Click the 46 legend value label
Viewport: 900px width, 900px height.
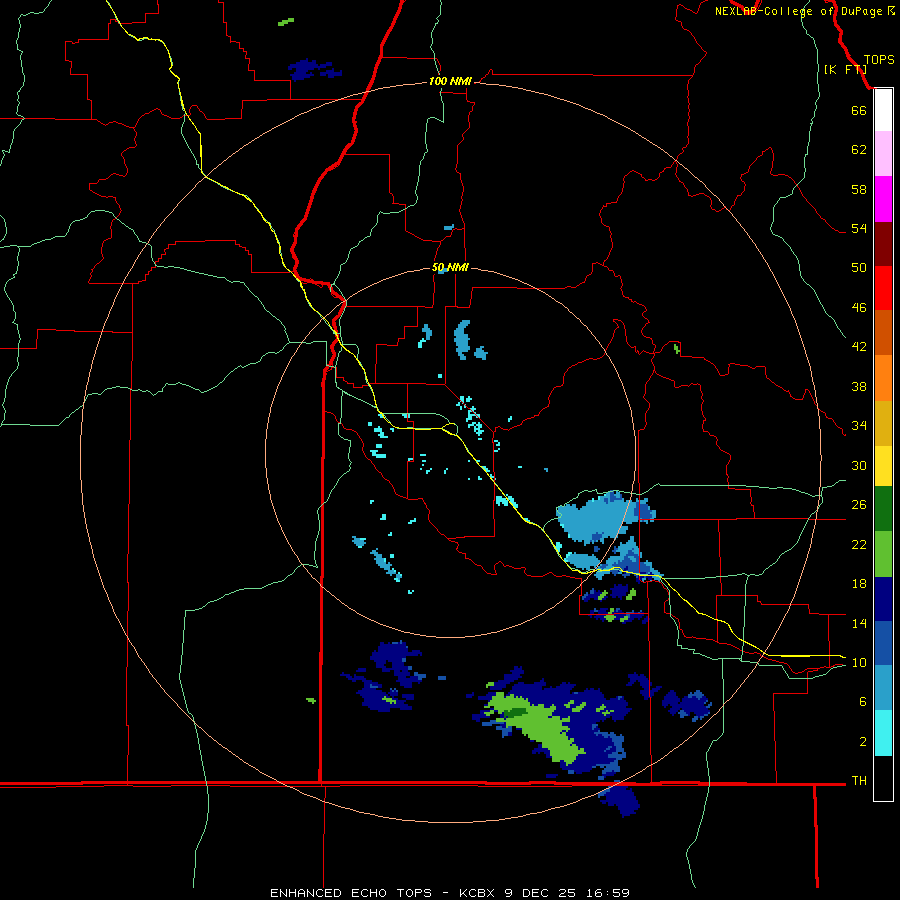click(x=859, y=308)
